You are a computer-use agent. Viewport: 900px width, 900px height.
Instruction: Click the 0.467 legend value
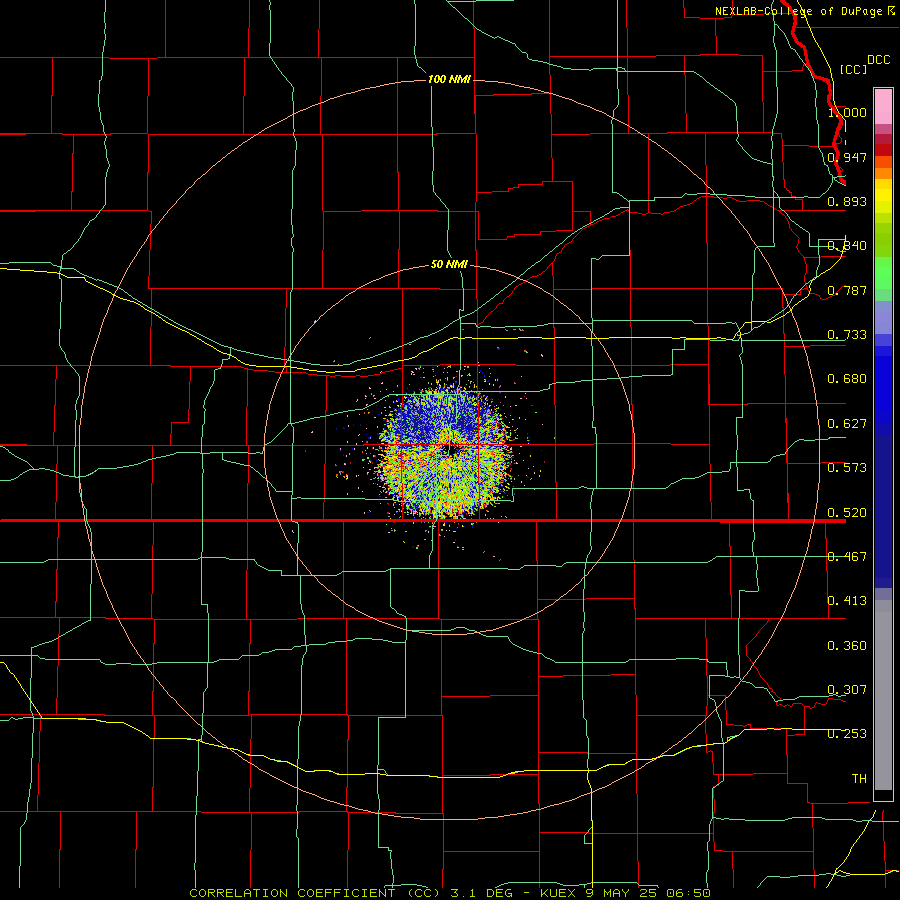pyautogui.click(x=847, y=557)
